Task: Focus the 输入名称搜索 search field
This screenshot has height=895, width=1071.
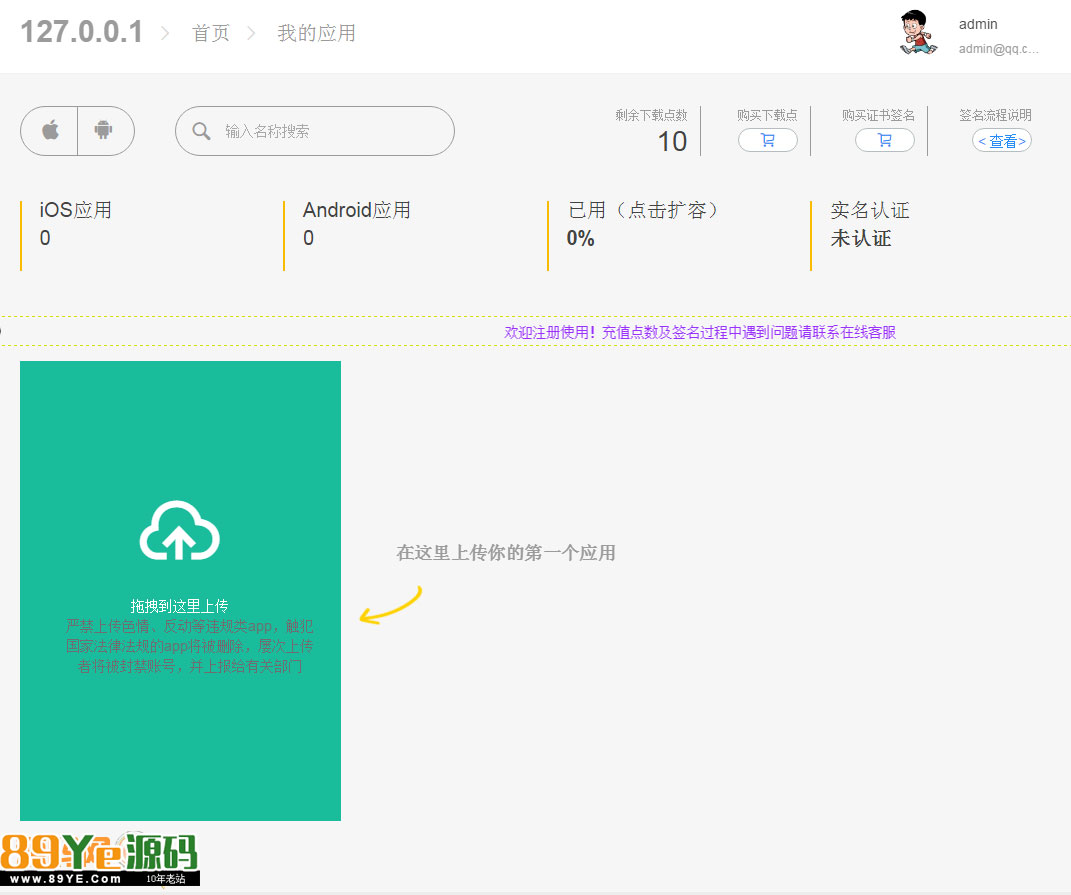Action: point(330,132)
